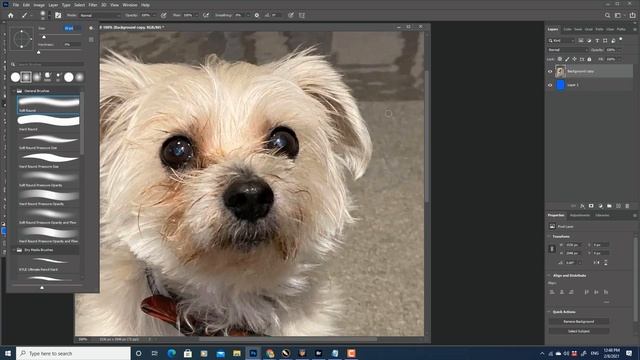
Task: Toggle pressure for size icon
Action: pyautogui.click(x=291, y=15)
